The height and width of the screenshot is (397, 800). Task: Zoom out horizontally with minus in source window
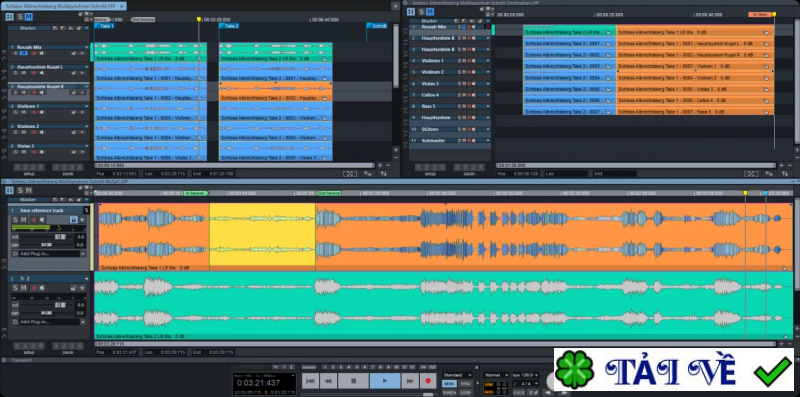[x=388, y=165]
